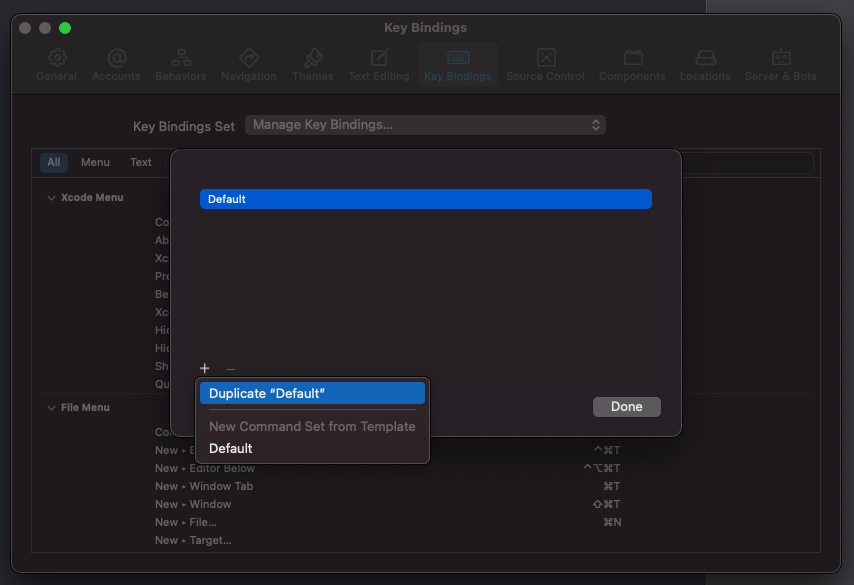
Task: Click the Done button
Action: [626, 407]
